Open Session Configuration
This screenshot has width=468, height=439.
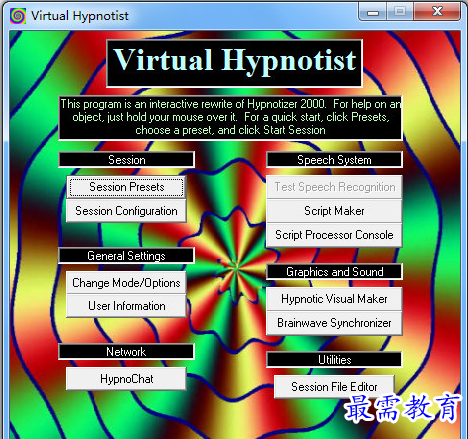pos(126,211)
